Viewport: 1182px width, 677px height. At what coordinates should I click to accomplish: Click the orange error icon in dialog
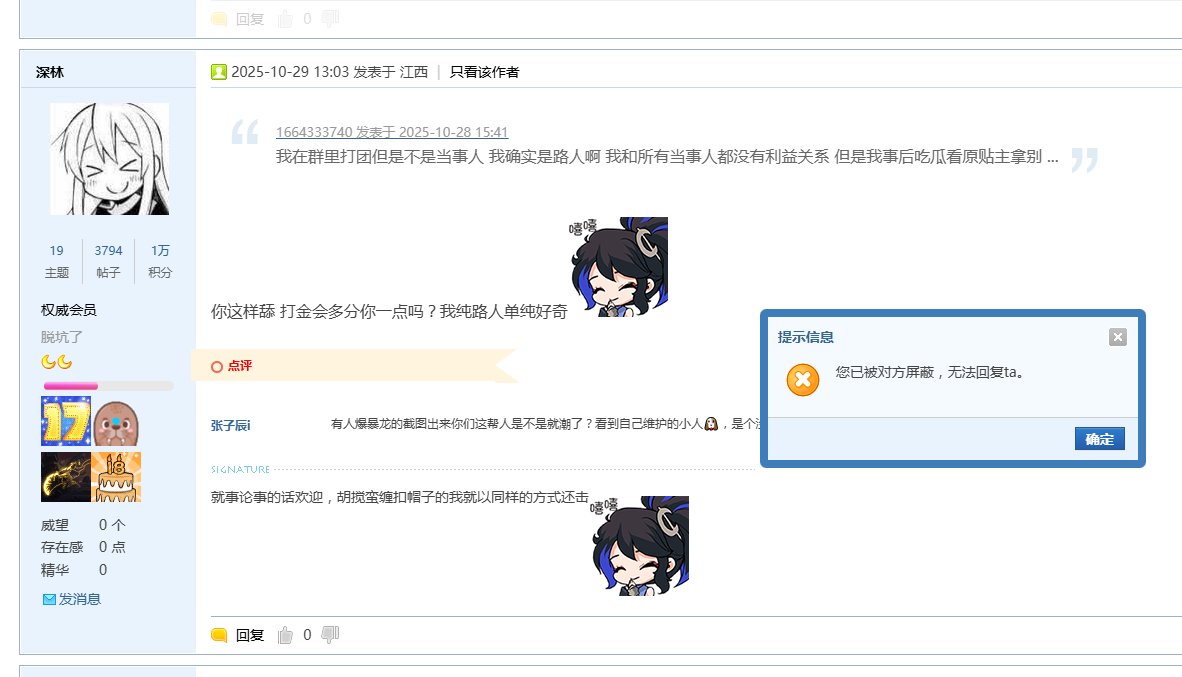click(803, 379)
